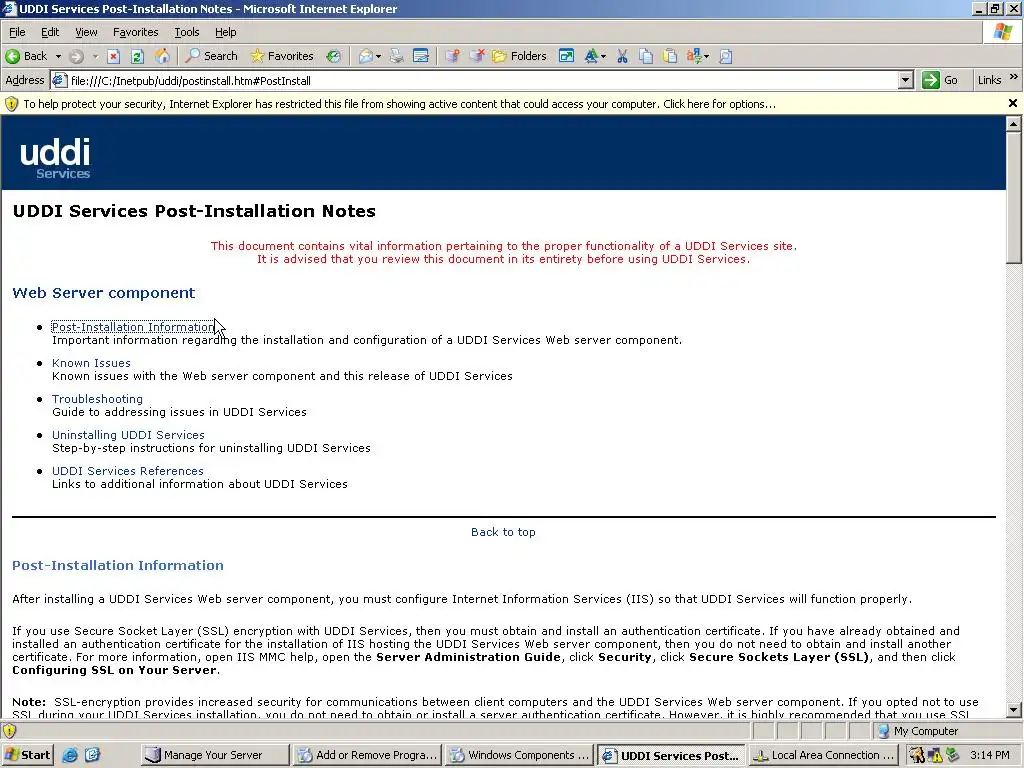
Task: Open the Favorites menu
Action: 135,32
